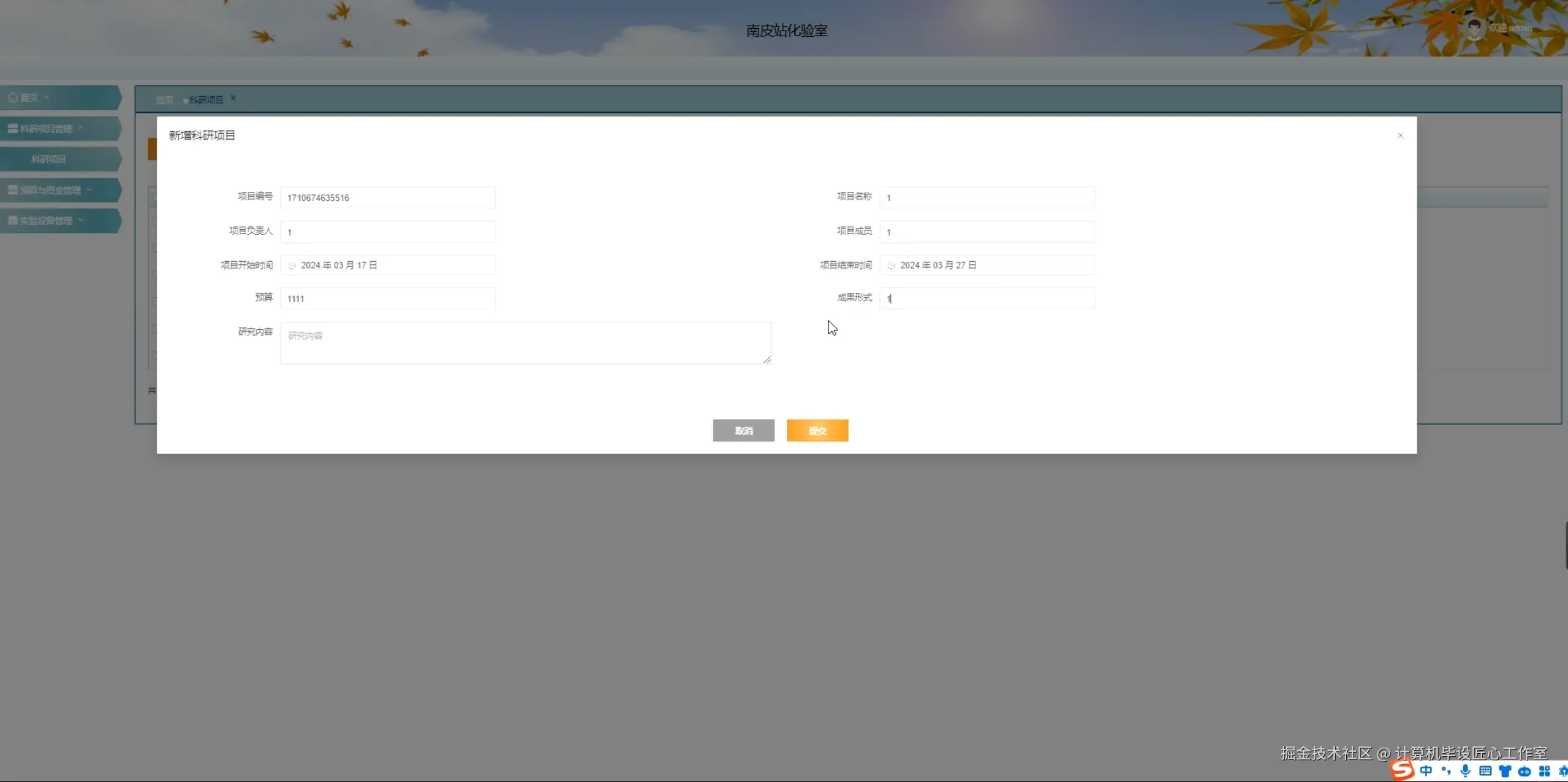The height and width of the screenshot is (782, 1568).
Task: Open the 项目开始时间 date picker
Action: point(387,265)
